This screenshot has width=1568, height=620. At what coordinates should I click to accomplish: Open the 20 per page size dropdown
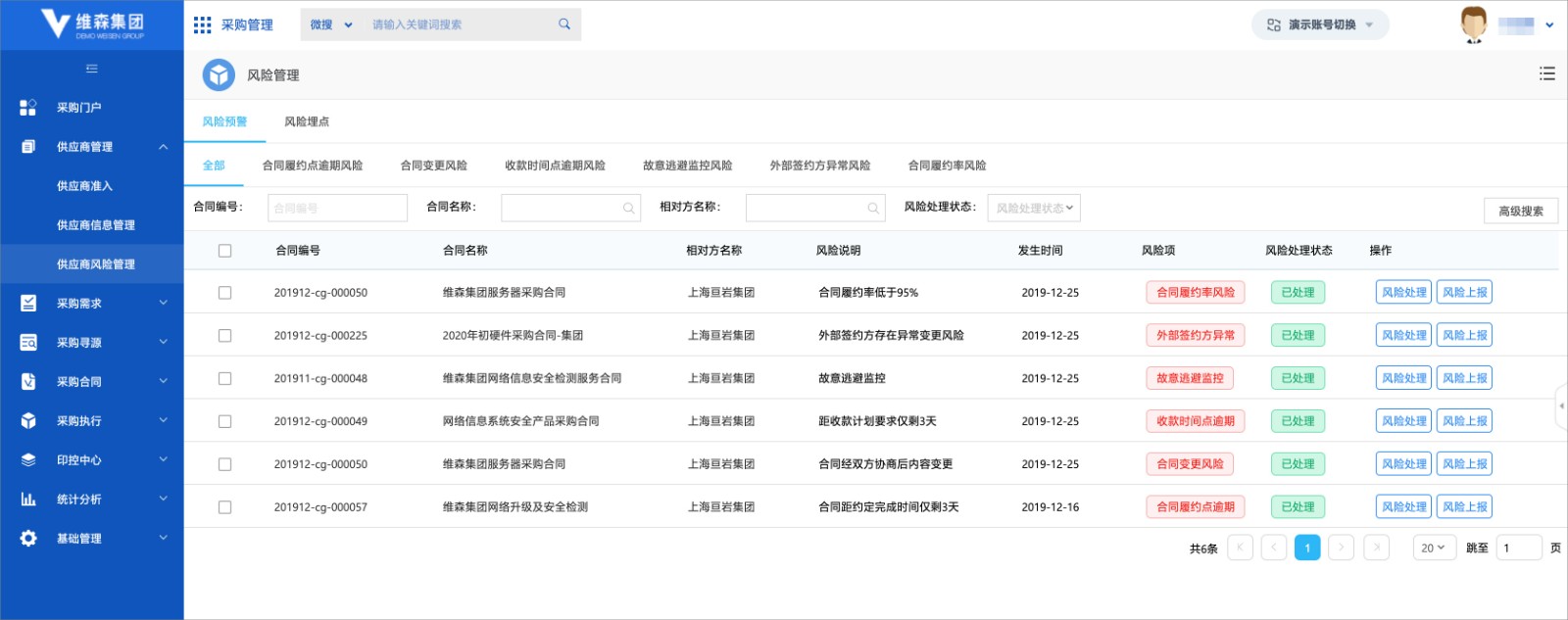[1434, 548]
